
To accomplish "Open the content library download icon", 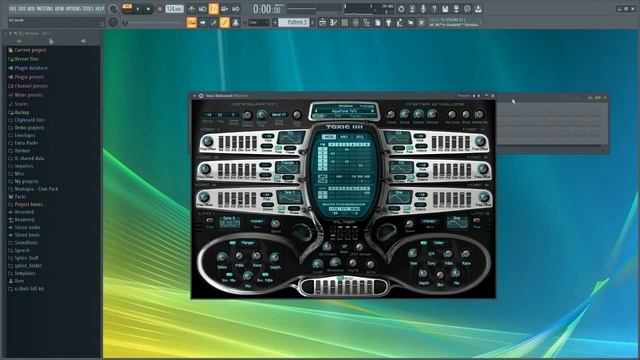I will [478, 9].
